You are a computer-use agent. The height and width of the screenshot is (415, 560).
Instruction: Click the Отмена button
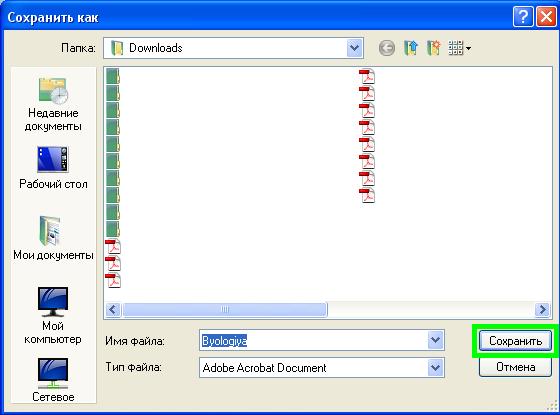coord(515,367)
